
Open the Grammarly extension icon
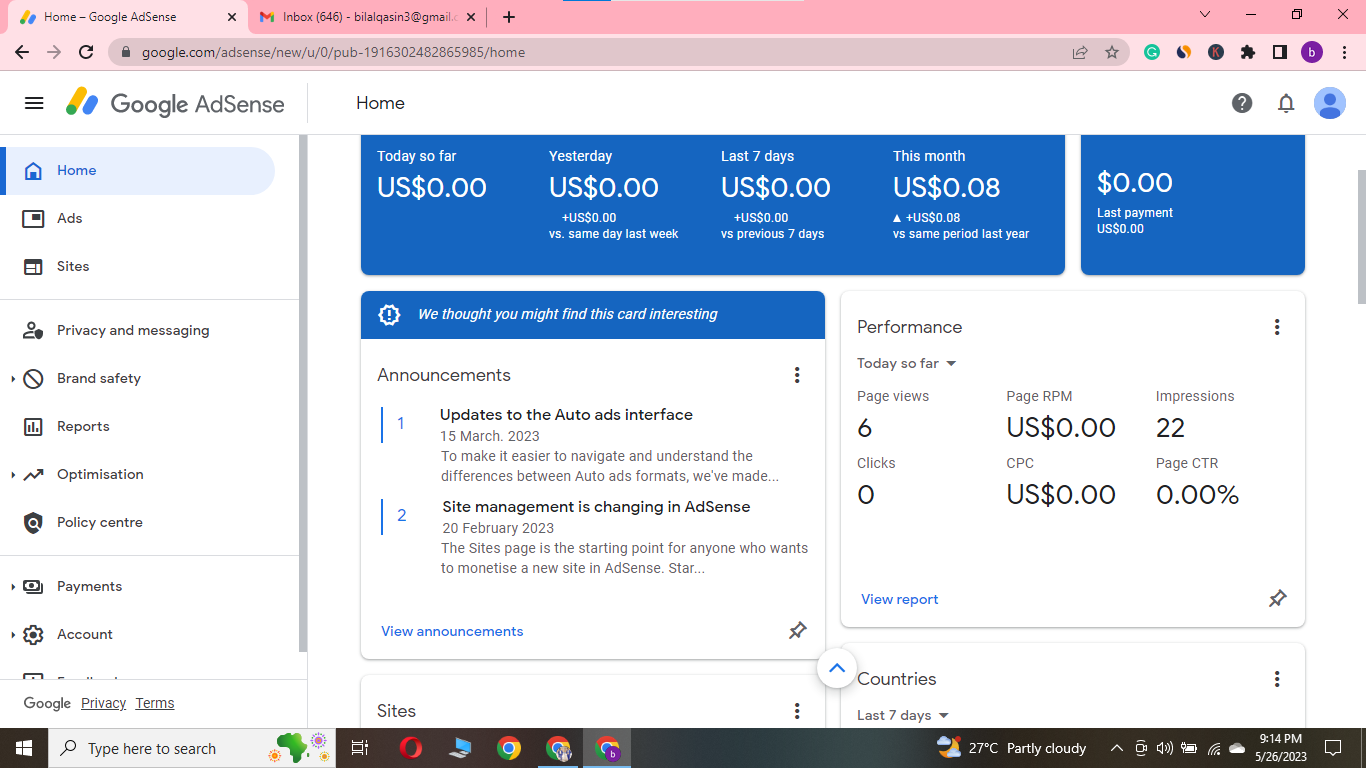click(x=1152, y=52)
